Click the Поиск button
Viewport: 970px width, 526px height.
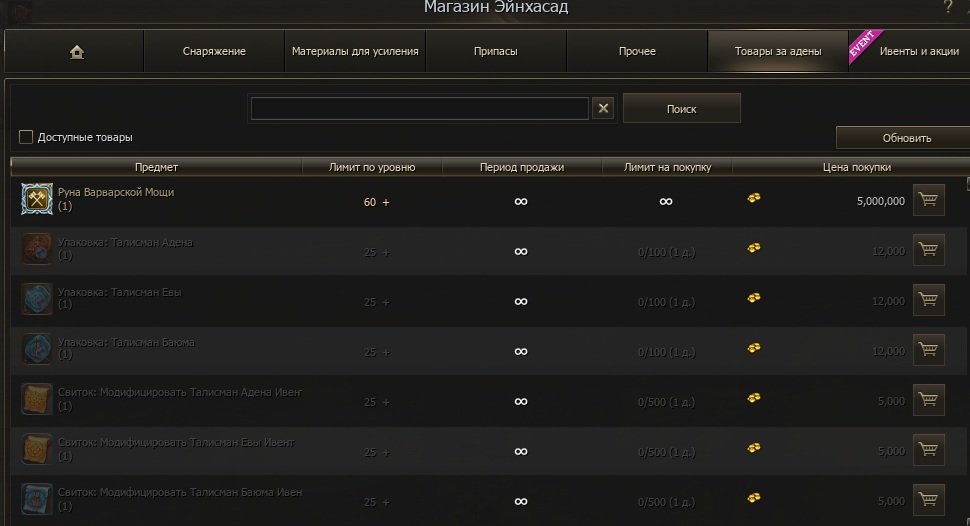click(x=682, y=108)
